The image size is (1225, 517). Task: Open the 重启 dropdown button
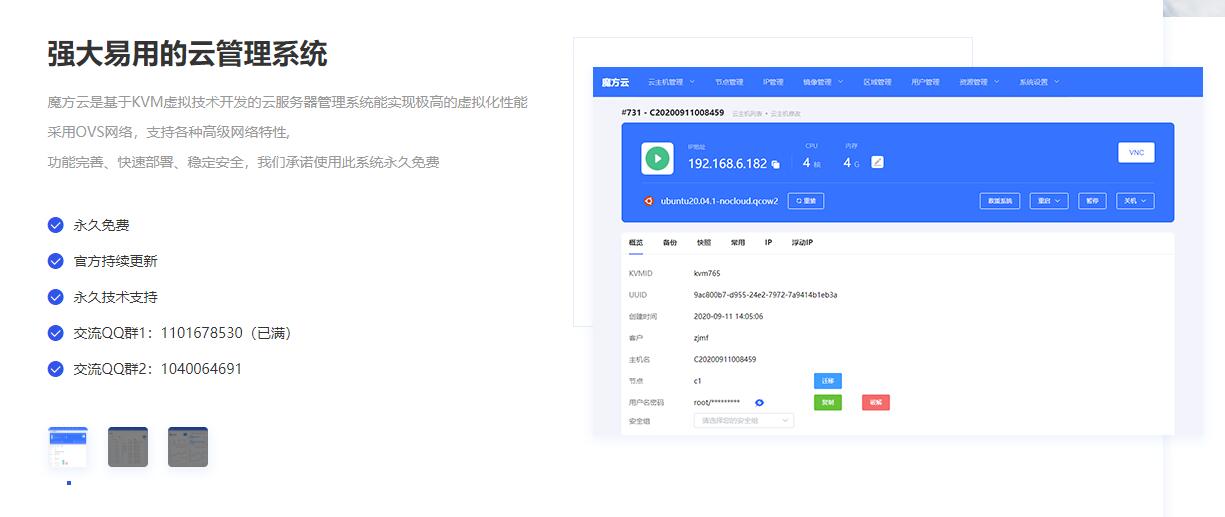coord(1049,201)
